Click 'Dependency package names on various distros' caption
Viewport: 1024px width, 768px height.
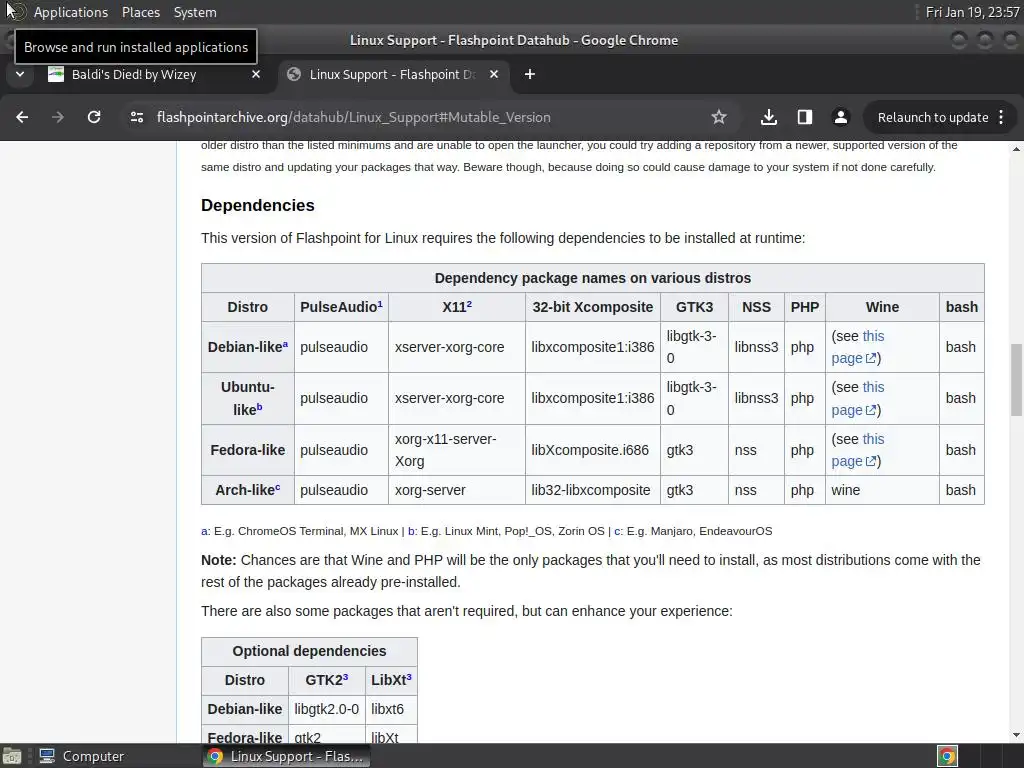pyautogui.click(x=592, y=278)
